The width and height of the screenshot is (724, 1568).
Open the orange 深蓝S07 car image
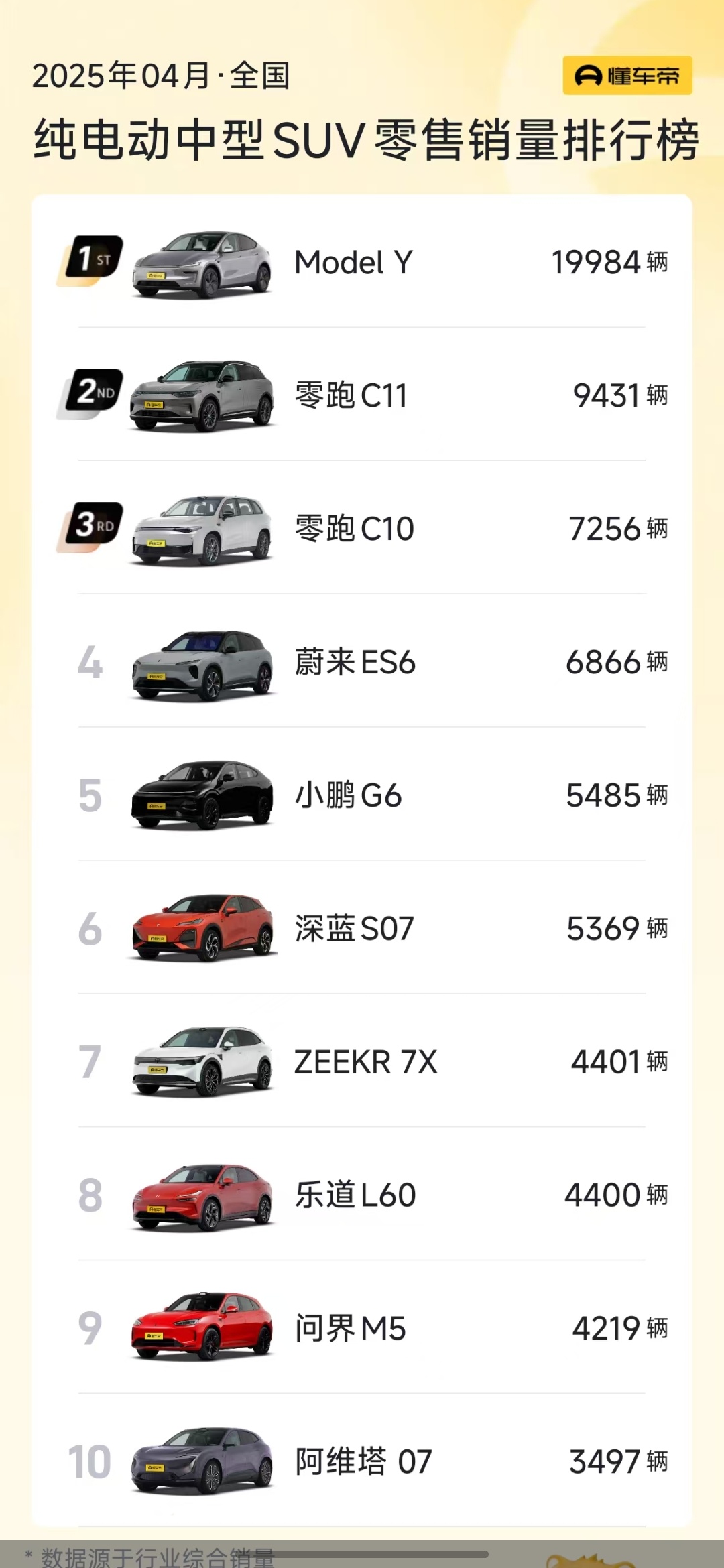(202, 928)
